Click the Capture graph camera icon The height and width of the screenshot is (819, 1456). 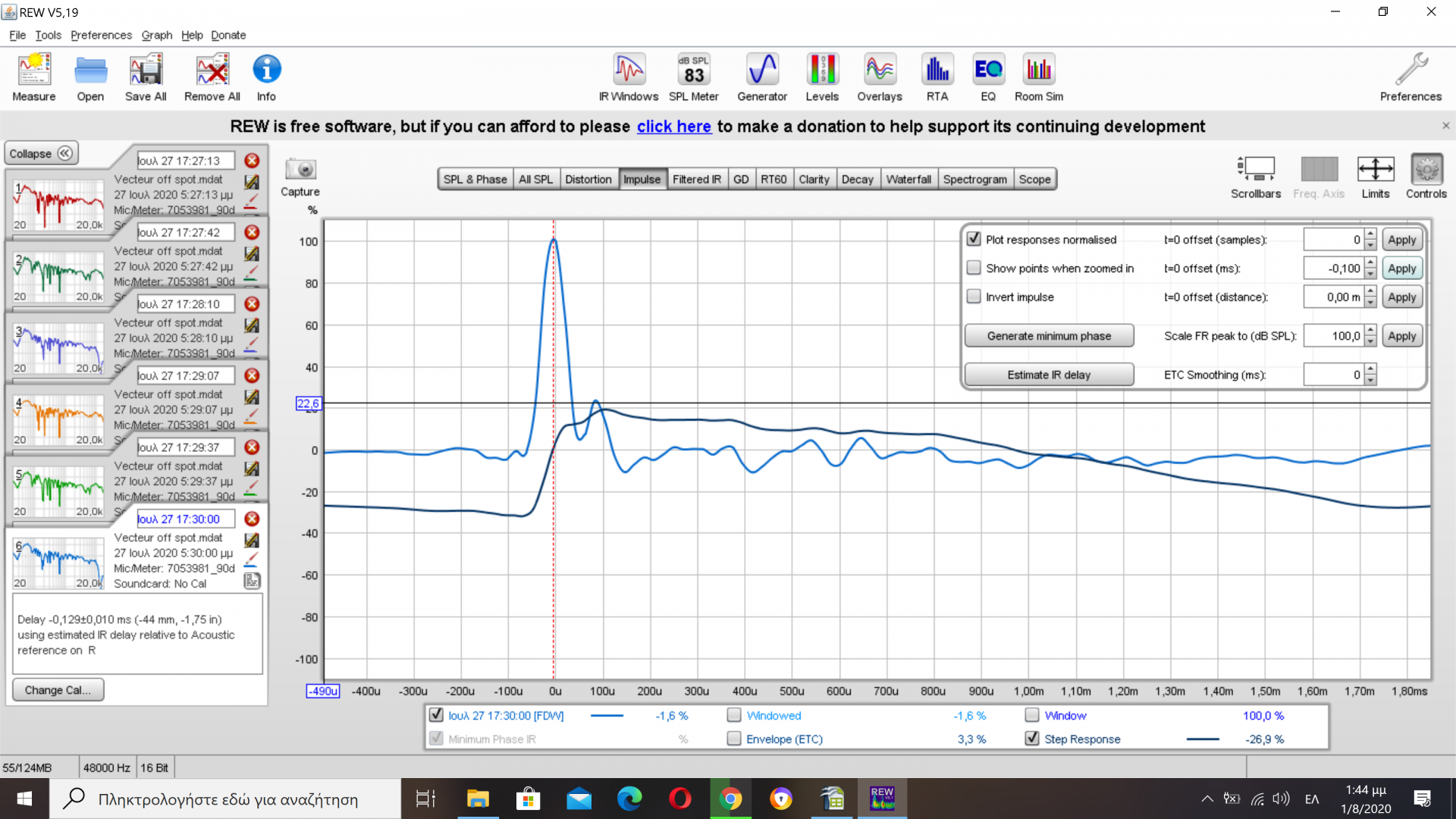click(x=300, y=170)
